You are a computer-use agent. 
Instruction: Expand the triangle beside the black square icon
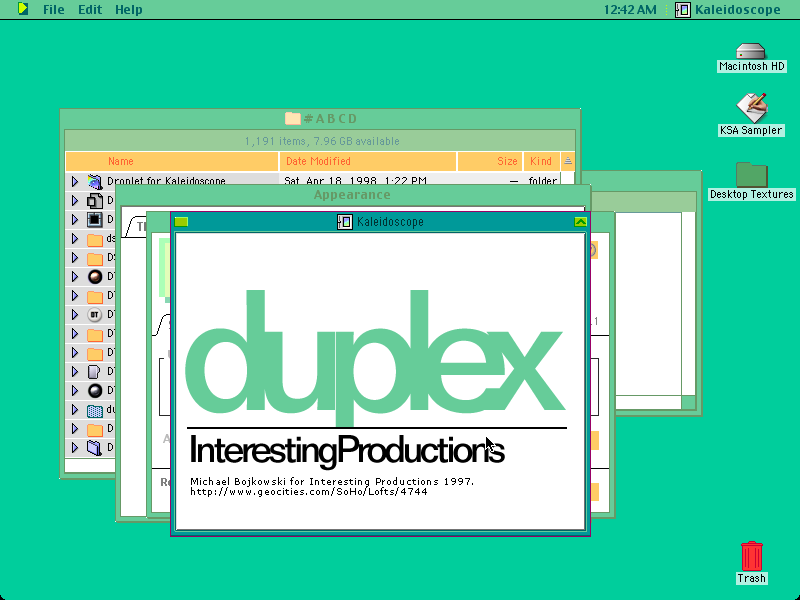74,219
